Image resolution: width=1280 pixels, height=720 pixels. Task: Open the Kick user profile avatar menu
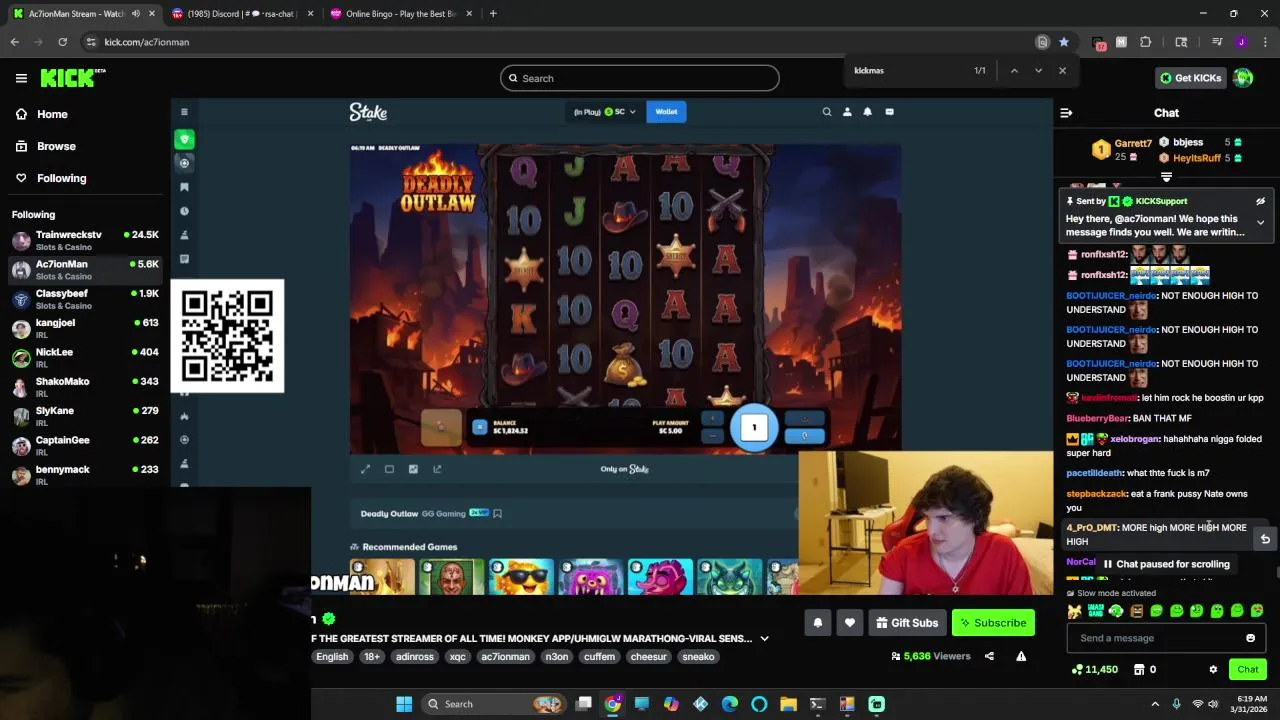pyautogui.click(x=1243, y=78)
